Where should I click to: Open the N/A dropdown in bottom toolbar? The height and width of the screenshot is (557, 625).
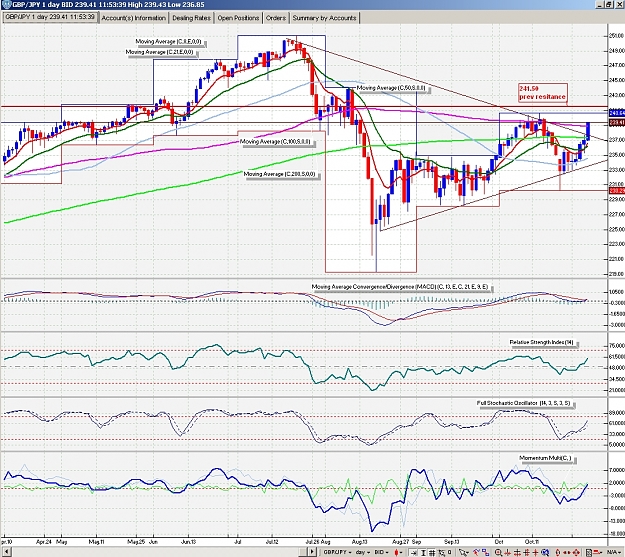(613, 552)
